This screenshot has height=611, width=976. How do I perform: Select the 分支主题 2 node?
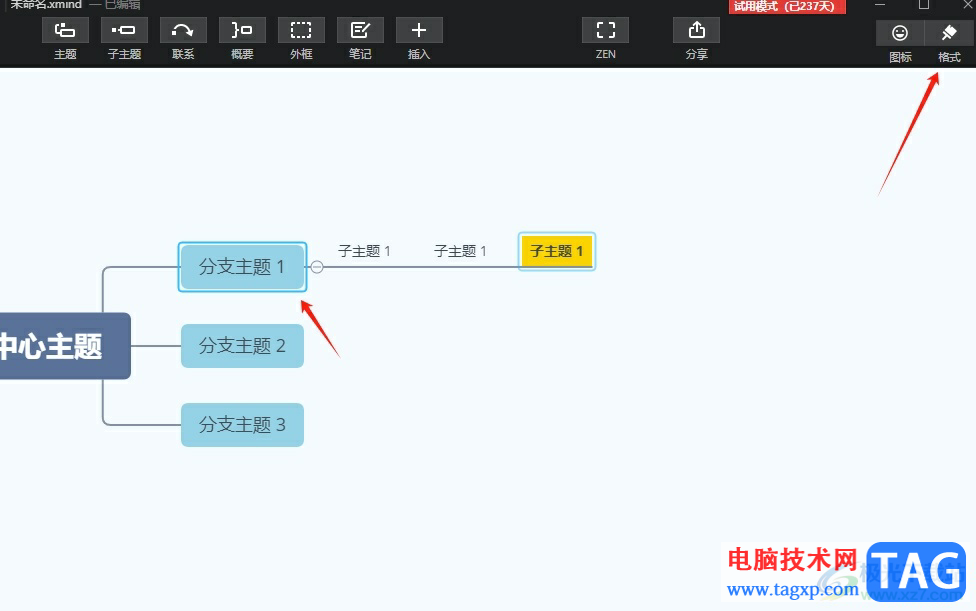[242, 346]
